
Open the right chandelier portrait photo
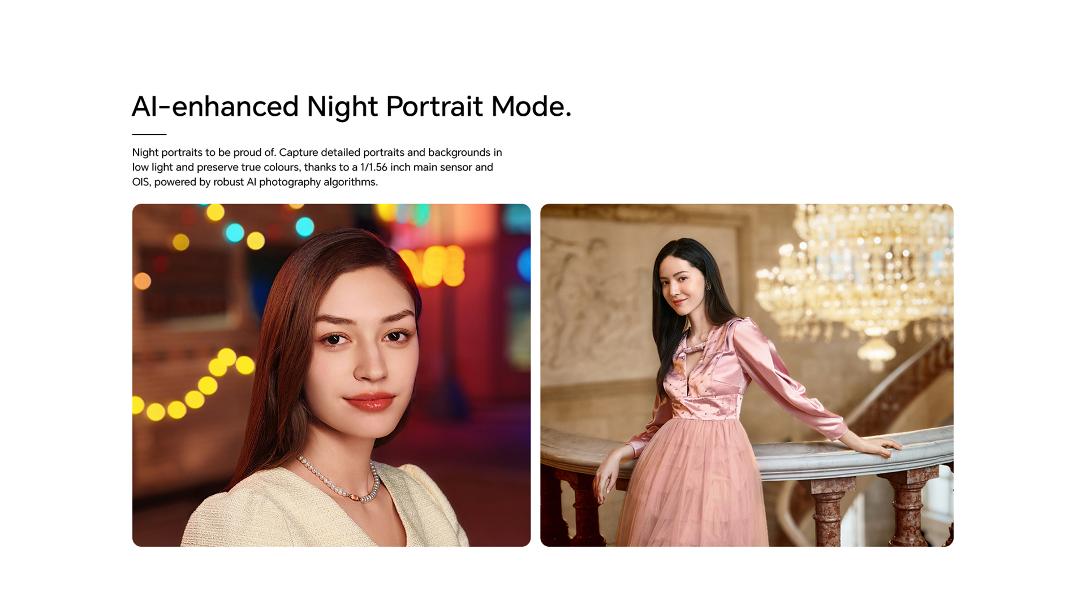coord(747,375)
